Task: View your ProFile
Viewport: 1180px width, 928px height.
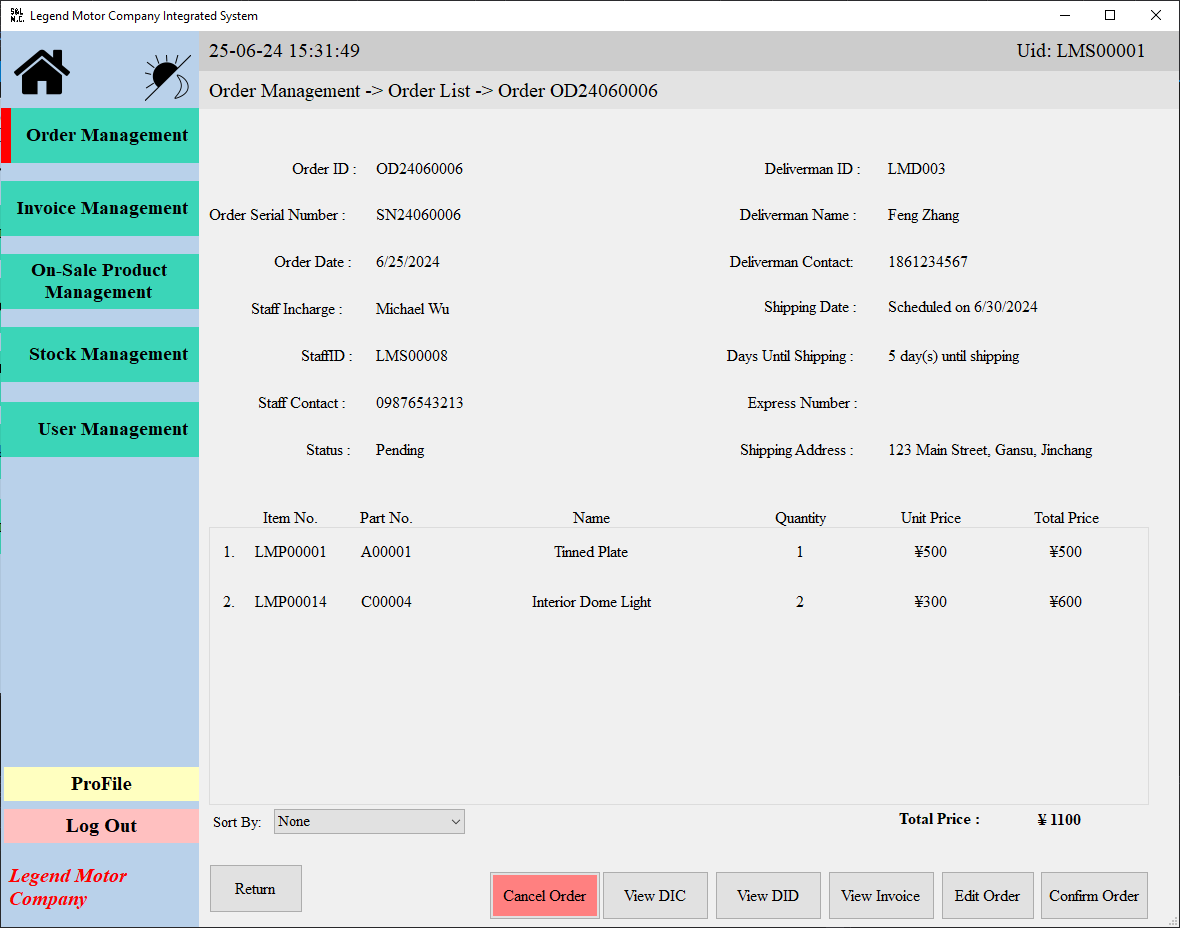Action: coord(101,784)
